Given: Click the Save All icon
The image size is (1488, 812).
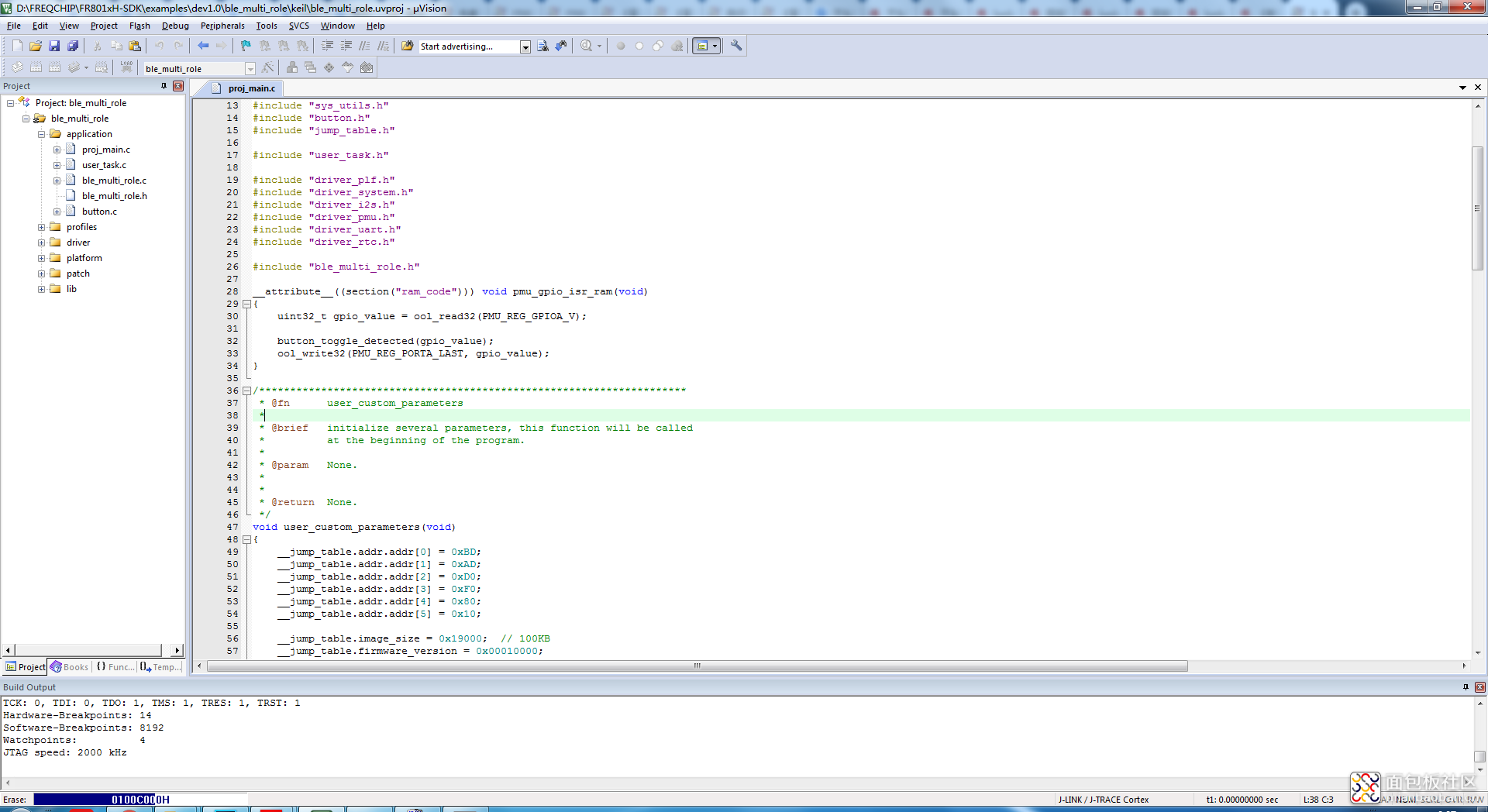Looking at the screenshot, I should point(73,46).
